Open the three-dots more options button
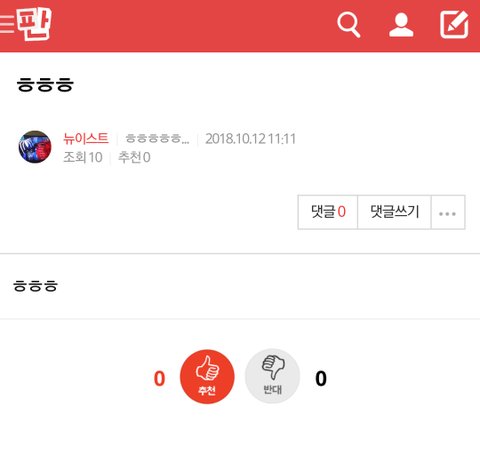 click(x=448, y=212)
